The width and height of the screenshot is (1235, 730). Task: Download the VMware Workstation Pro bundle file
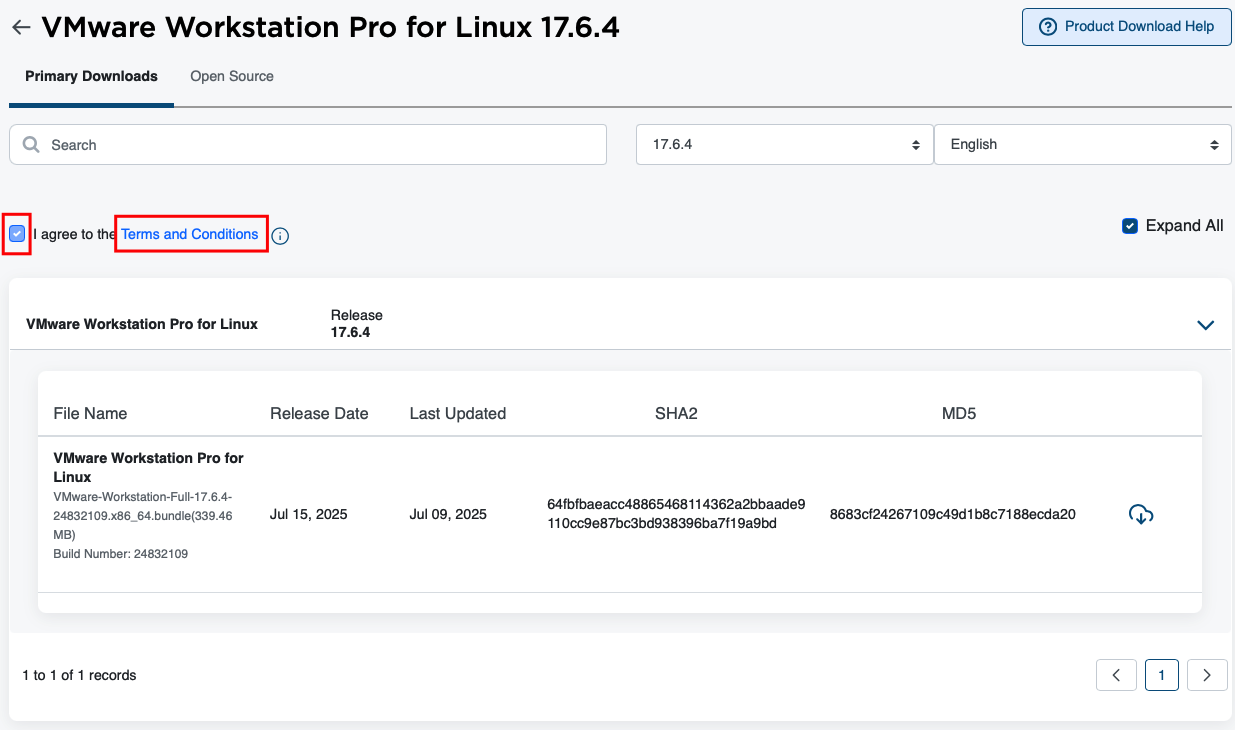pyautogui.click(x=1141, y=514)
